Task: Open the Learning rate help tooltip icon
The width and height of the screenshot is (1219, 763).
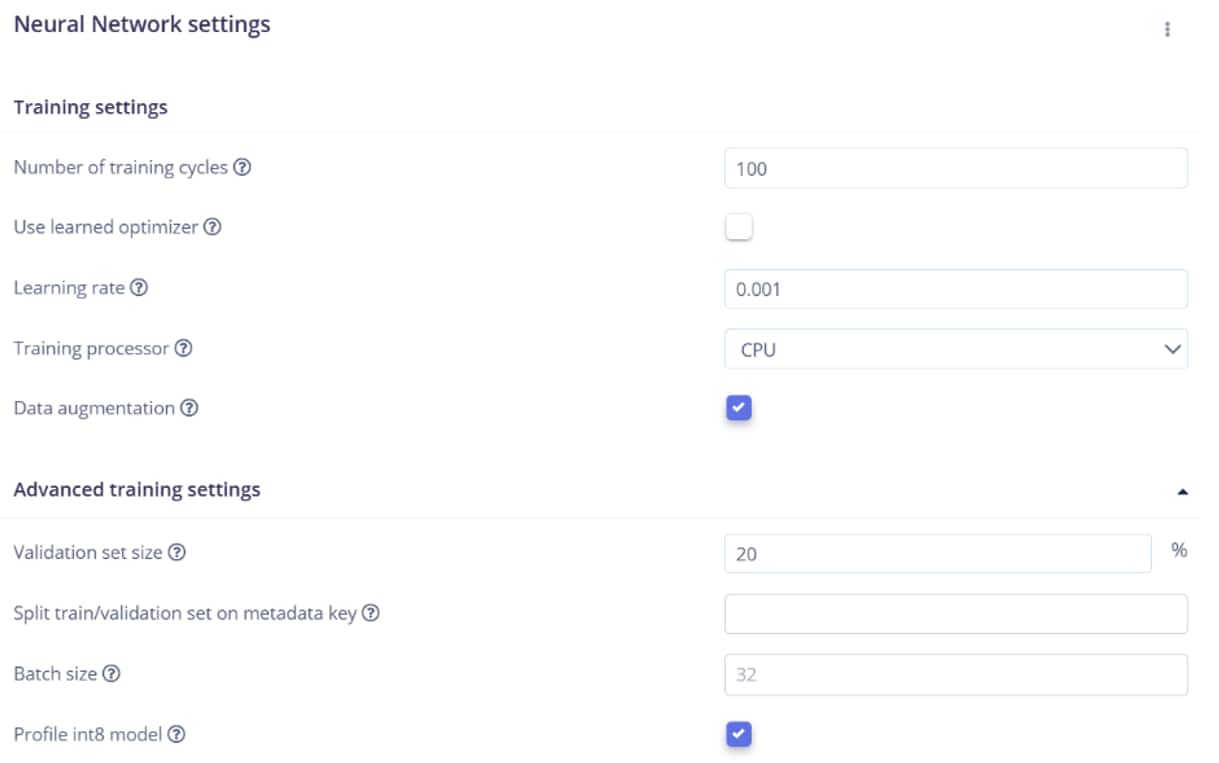Action: tap(139, 288)
